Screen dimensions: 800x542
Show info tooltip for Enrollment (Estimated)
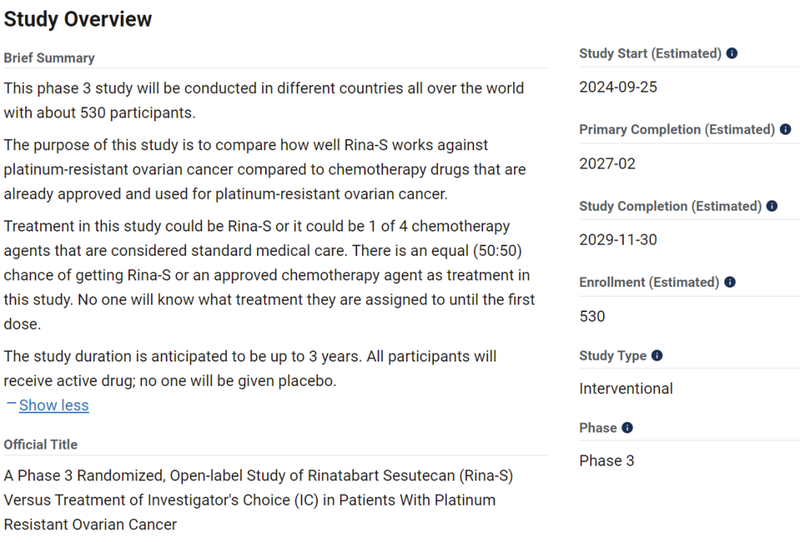point(732,283)
